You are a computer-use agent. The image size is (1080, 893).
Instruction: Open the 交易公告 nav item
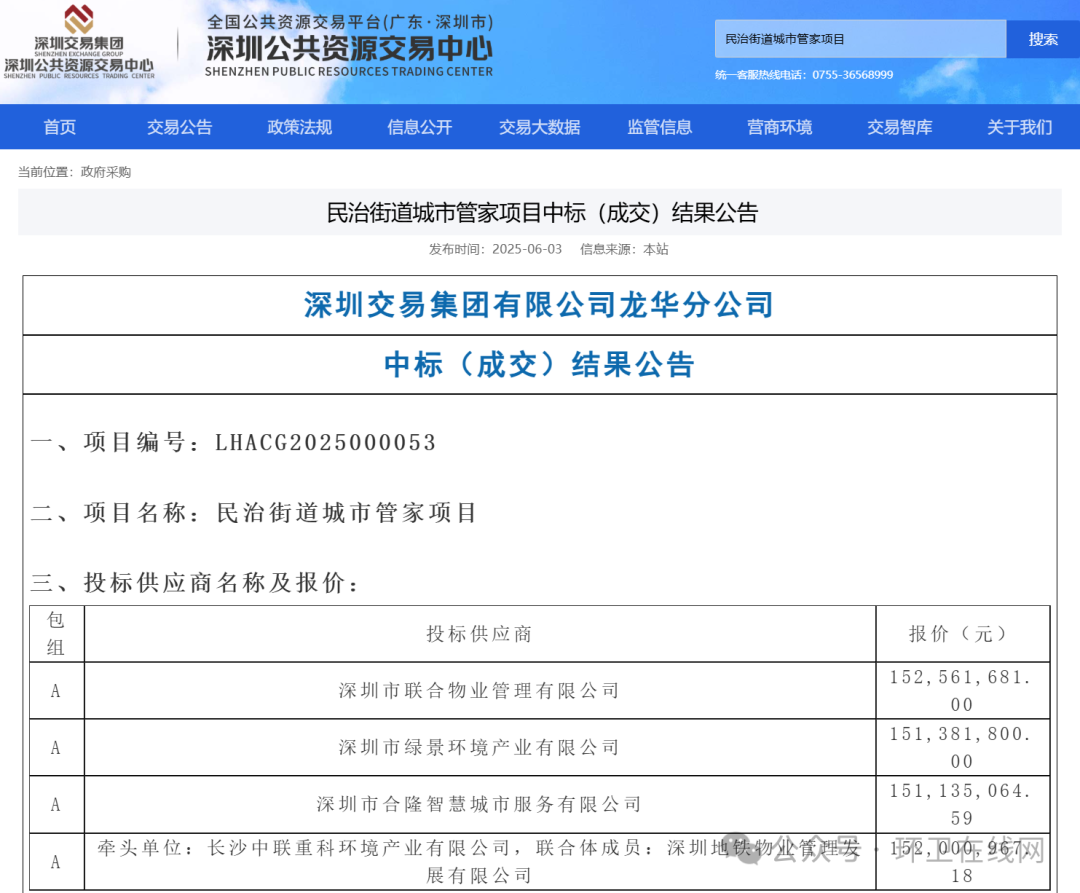(x=179, y=127)
